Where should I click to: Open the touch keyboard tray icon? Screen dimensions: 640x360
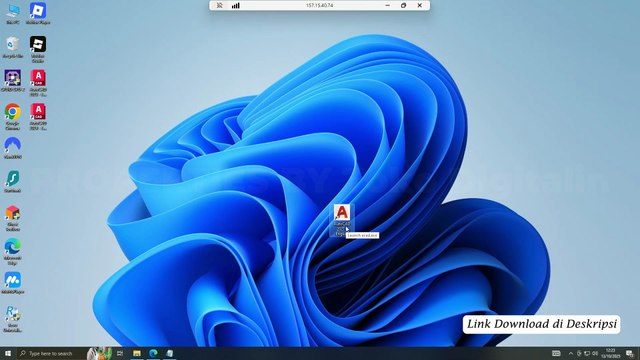pyautogui.click(x=556, y=353)
